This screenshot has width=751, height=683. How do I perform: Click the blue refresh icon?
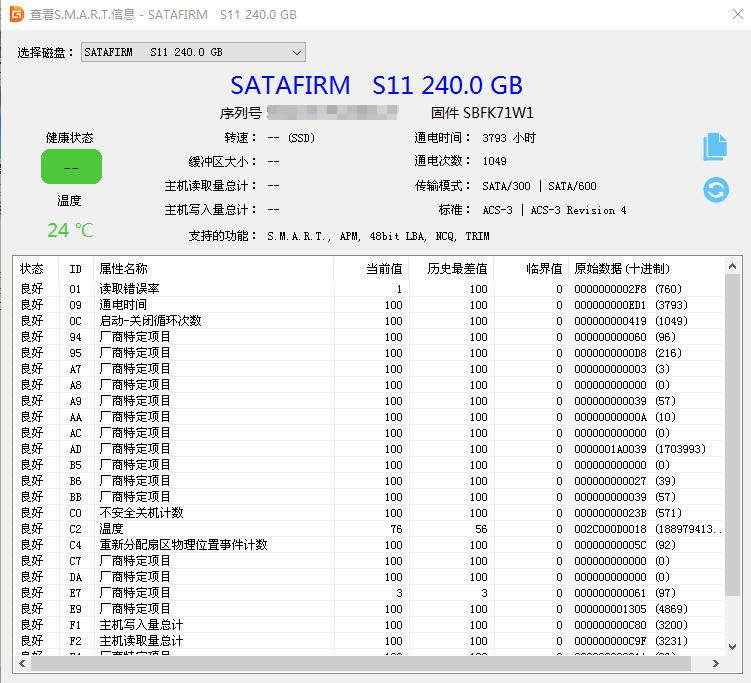tap(716, 190)
